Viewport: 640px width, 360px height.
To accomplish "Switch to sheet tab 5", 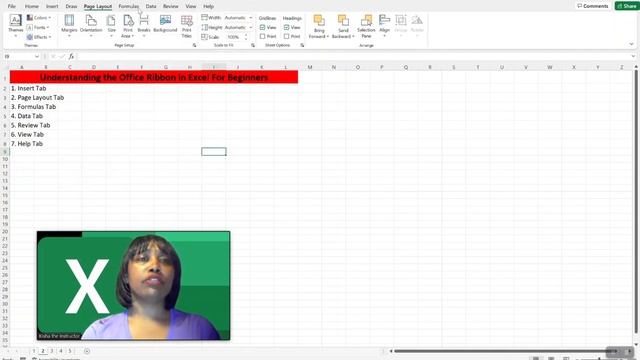I will pyautogui.click(x=70, y=351).
